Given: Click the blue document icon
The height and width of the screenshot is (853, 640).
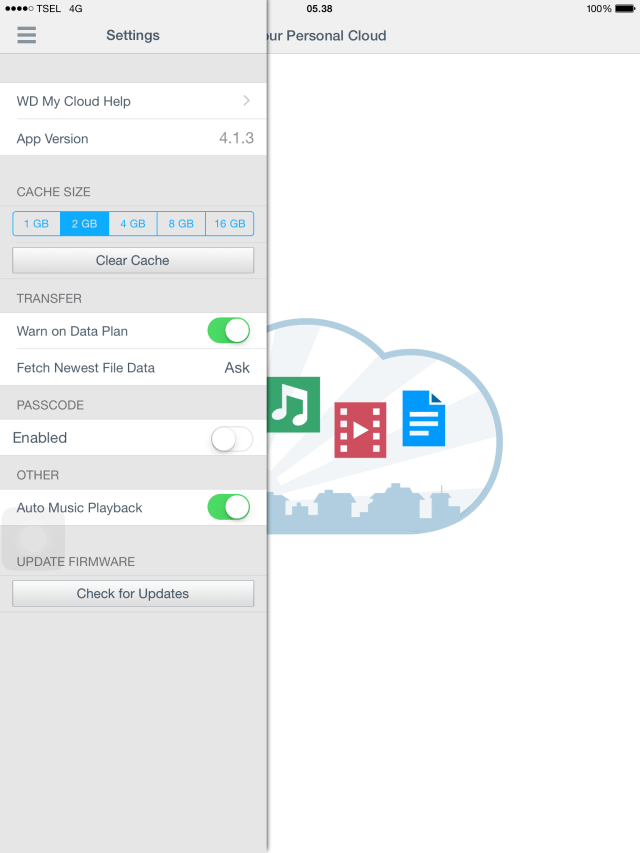Looking at the screenshot, I should [423, 418].
